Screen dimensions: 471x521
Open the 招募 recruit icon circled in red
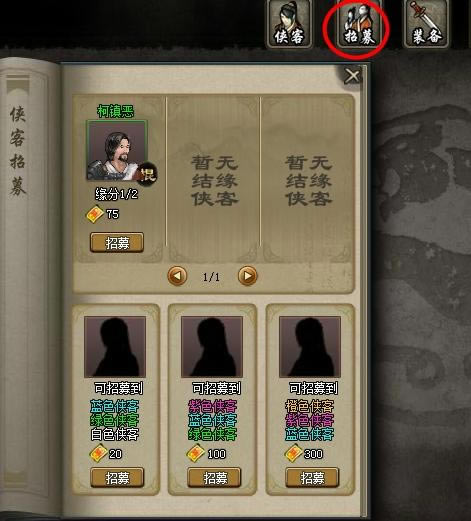pyautogui.click(x=359, y=24)
